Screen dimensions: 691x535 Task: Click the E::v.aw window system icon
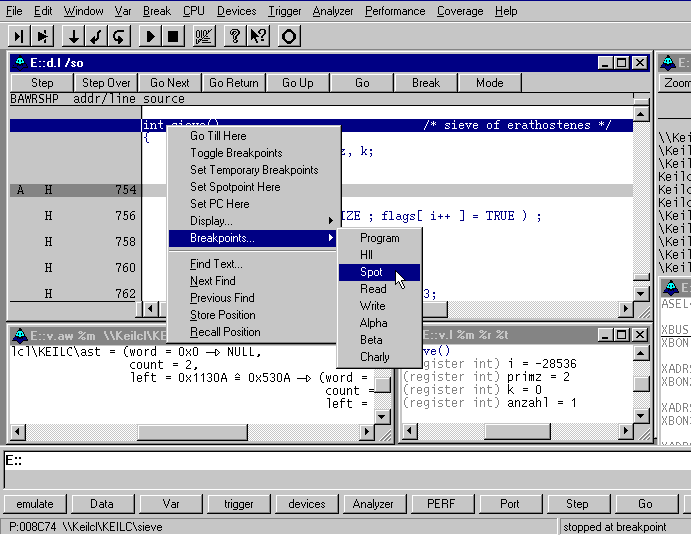tap(20, 336)
